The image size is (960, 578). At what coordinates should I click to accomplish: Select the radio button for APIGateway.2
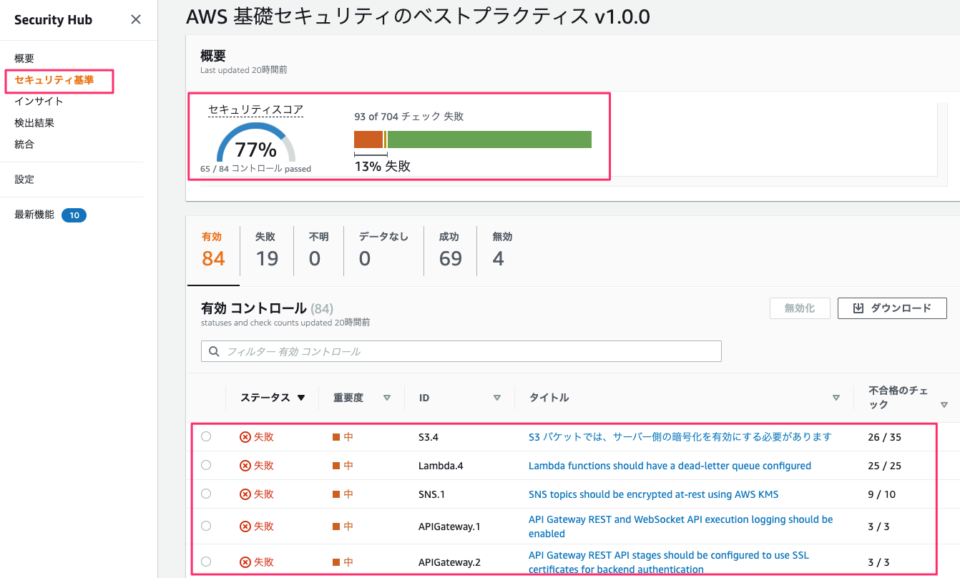coord(206,561)
